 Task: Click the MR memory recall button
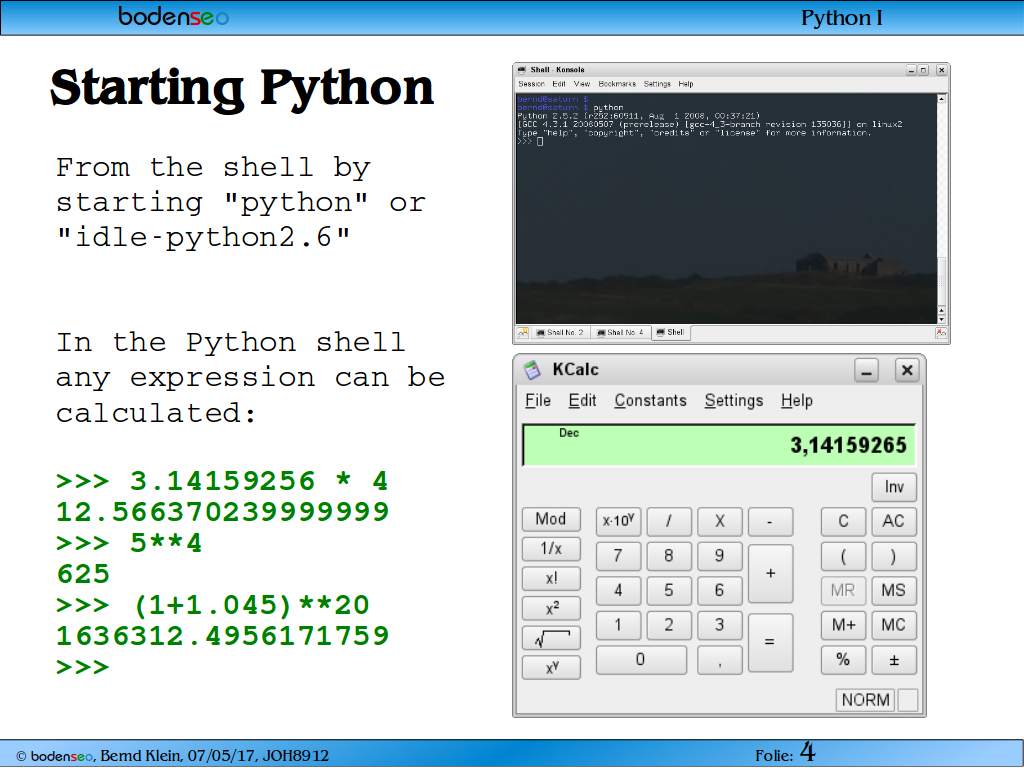843,591
